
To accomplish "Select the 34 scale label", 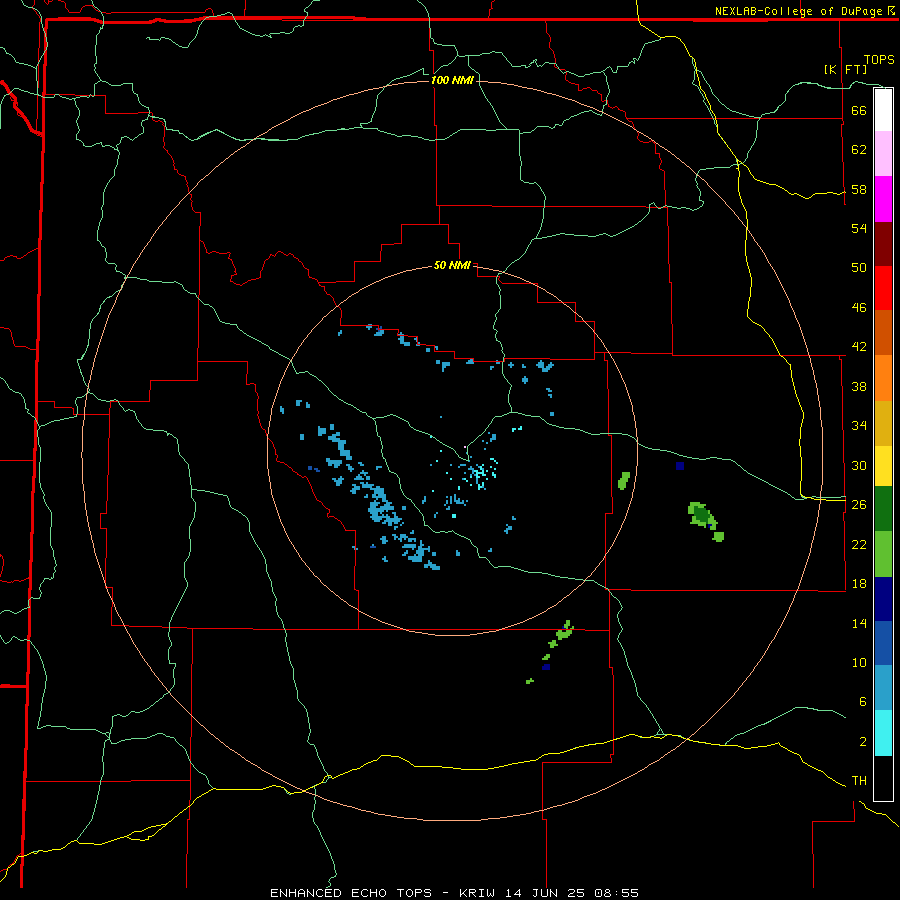I will click(x=859, y=425).
